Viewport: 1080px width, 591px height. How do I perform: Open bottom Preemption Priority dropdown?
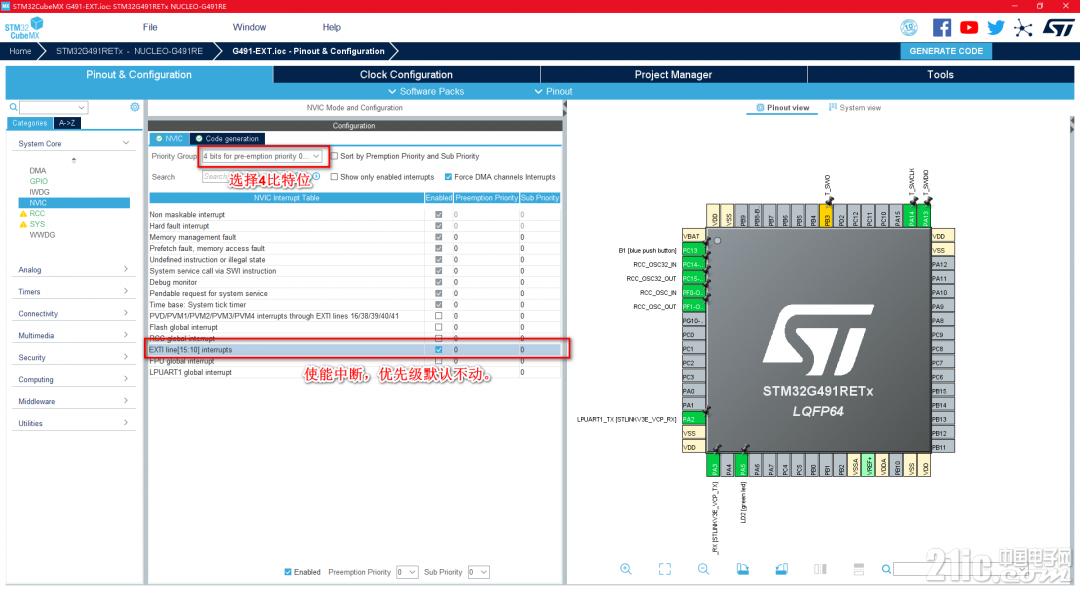407,572
